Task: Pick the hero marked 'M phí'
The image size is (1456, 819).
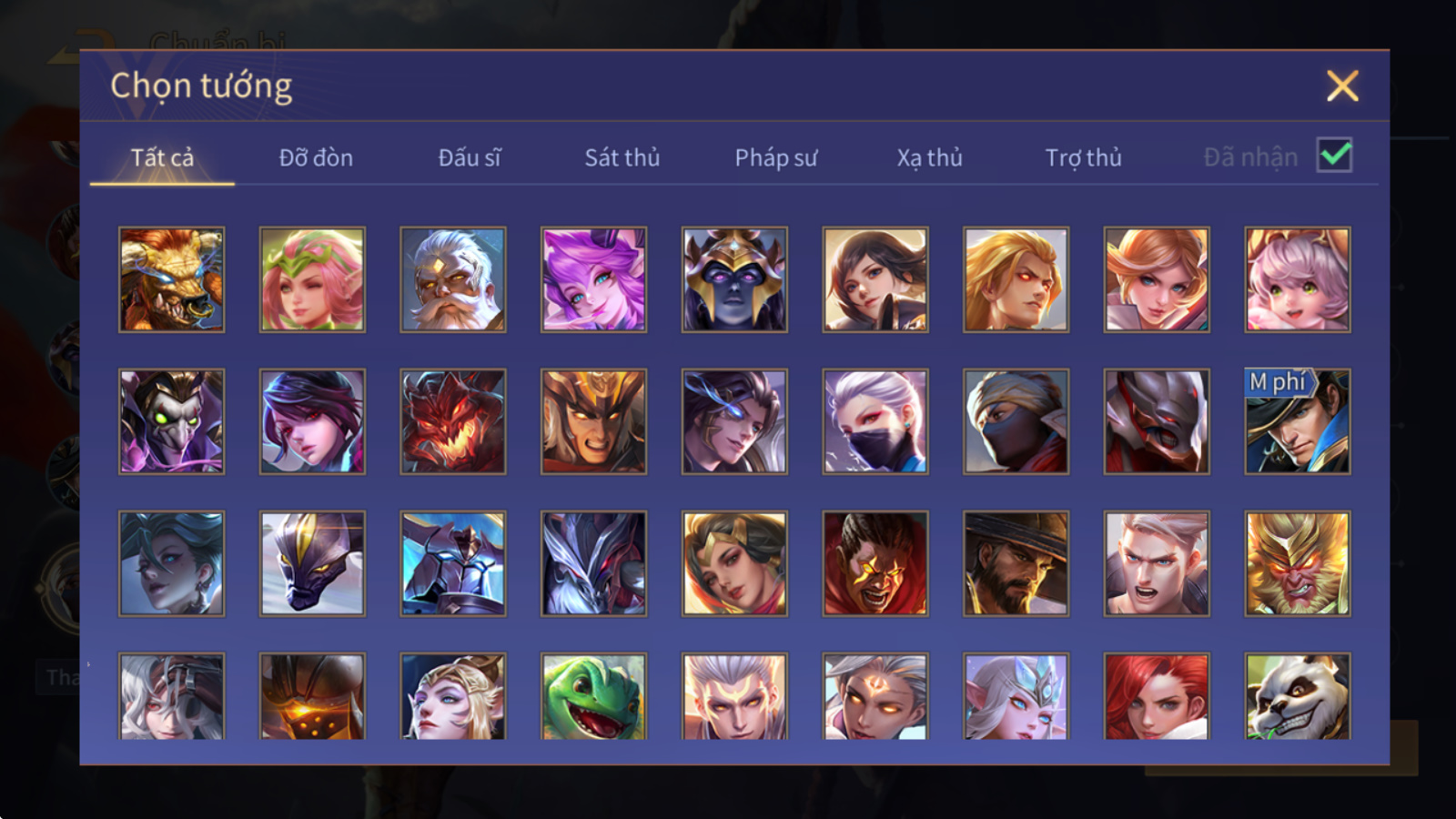Action: click(1298, 421)
